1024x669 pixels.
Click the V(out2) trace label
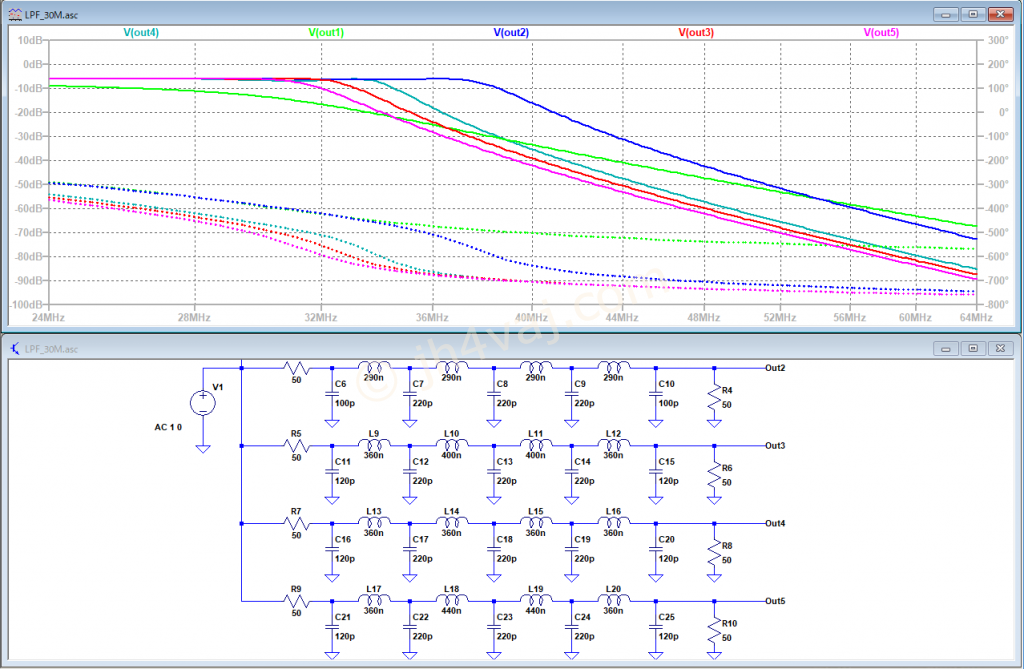coord(511,32)
